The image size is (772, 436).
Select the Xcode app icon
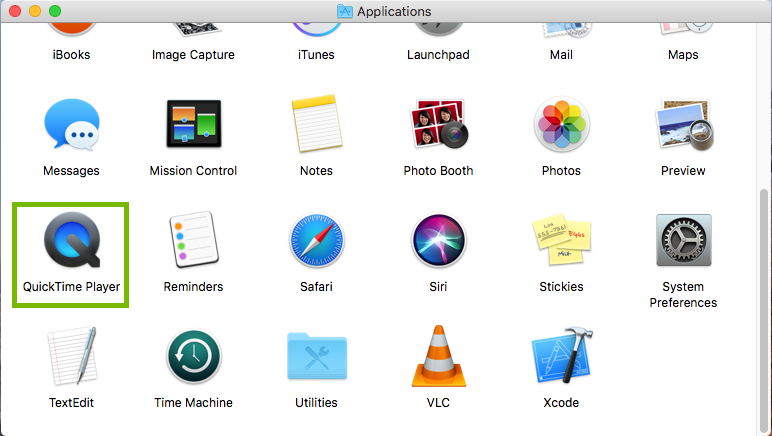pos(562,355)
